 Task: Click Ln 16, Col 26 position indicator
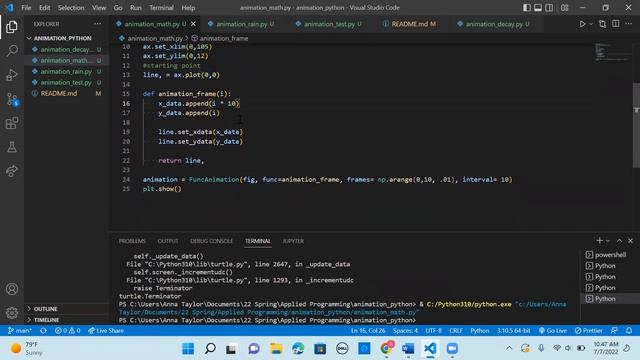point(368,331)
